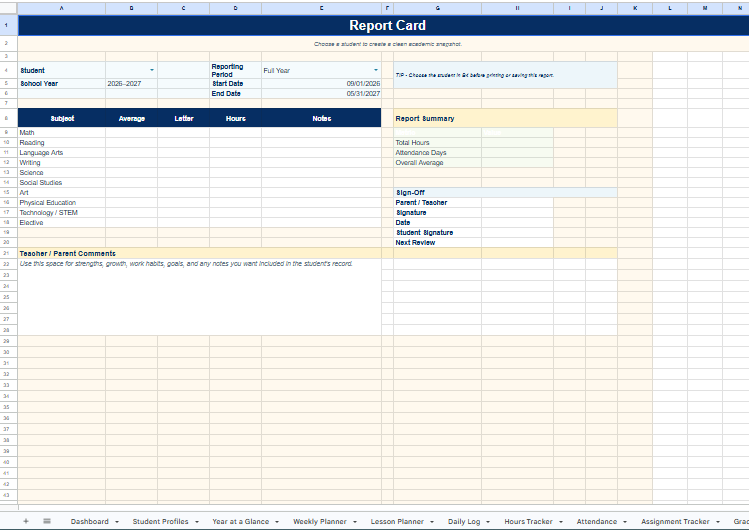Switch to the Attendance tab
749x530 pixels.
[x=597, y=521]
